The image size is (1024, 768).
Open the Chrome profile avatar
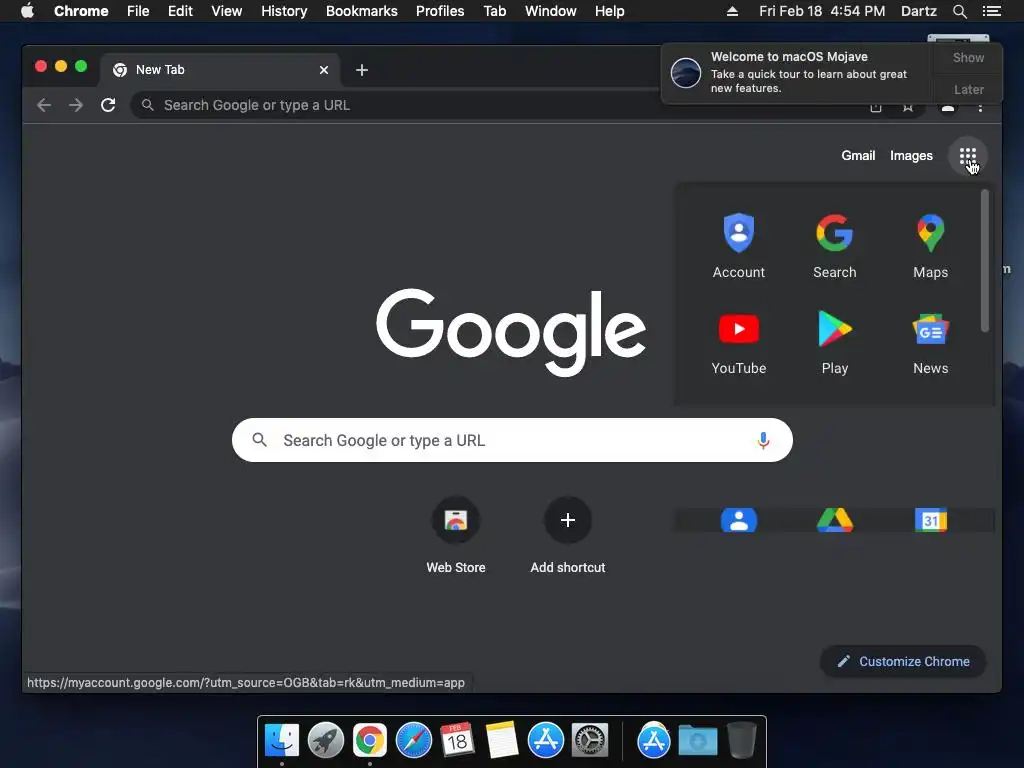coord(948,108)
